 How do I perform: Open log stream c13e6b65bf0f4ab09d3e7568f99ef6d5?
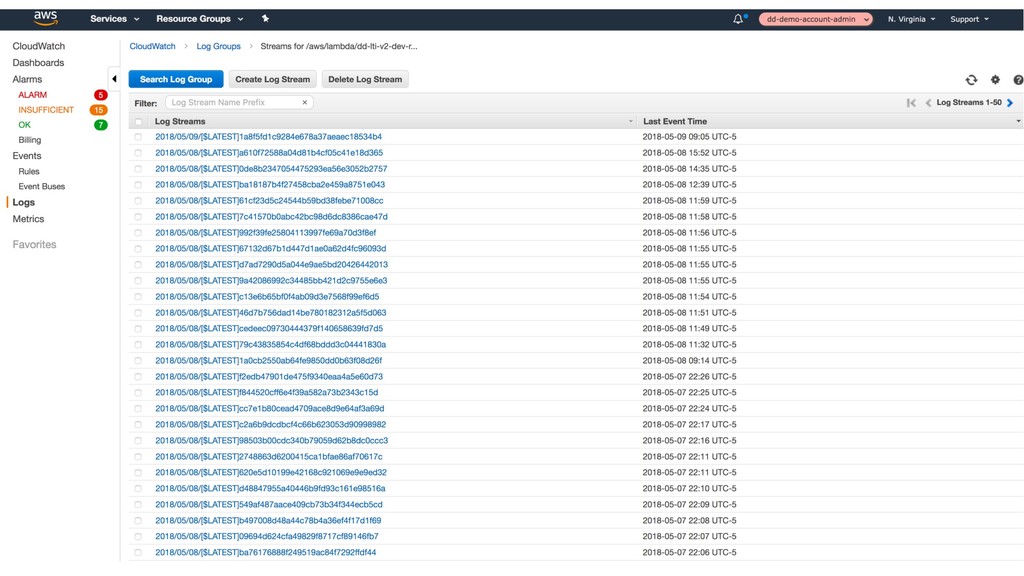[x=267, y=296]
